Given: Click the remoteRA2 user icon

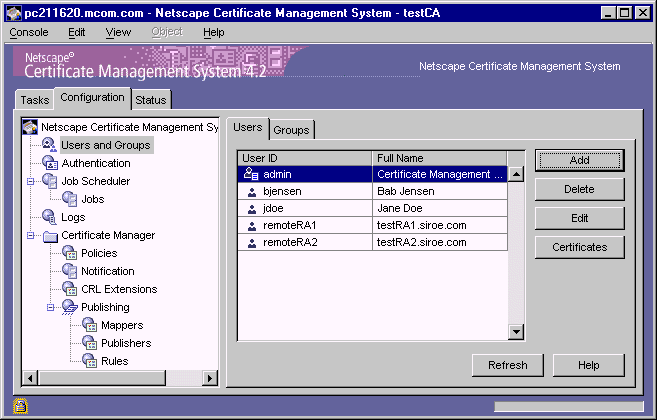Looking at the screenshot, I should tap(252, 243).
